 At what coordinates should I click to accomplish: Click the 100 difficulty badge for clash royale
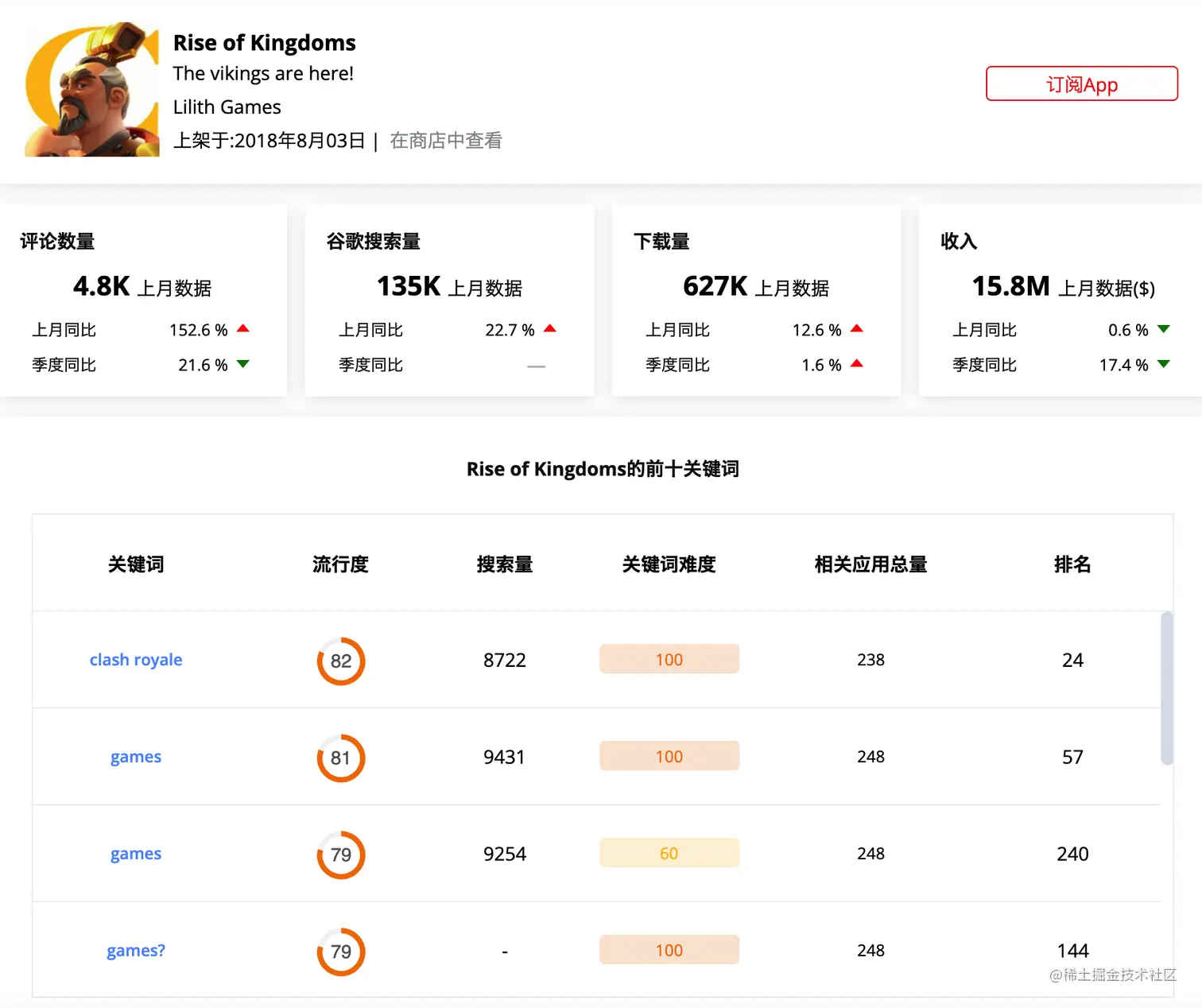pyautogui.click(x=669, y=659)
